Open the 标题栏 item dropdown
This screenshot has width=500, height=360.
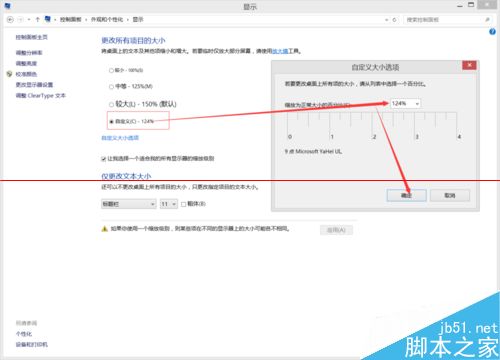pos(129,204)
